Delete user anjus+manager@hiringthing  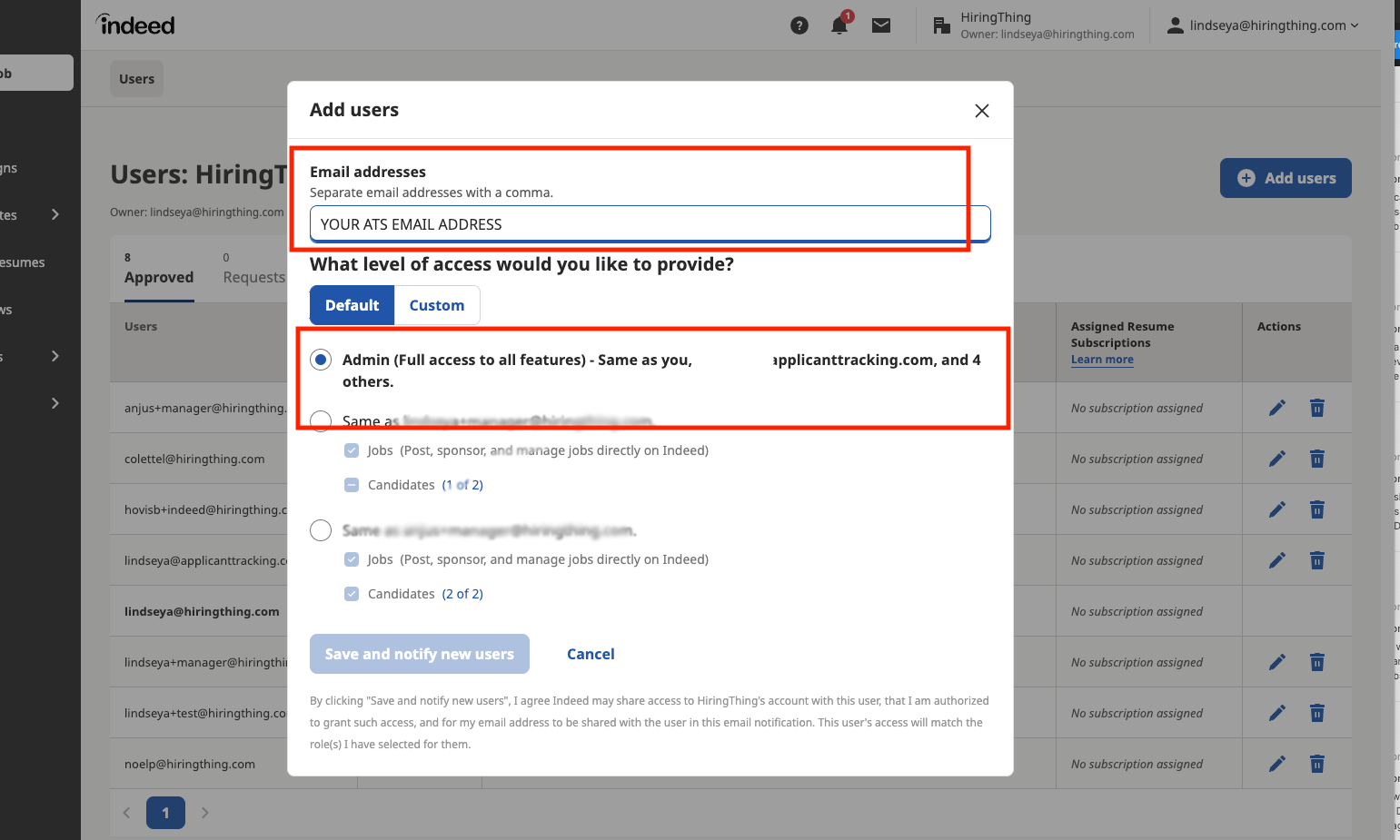tap(1317, 408)
